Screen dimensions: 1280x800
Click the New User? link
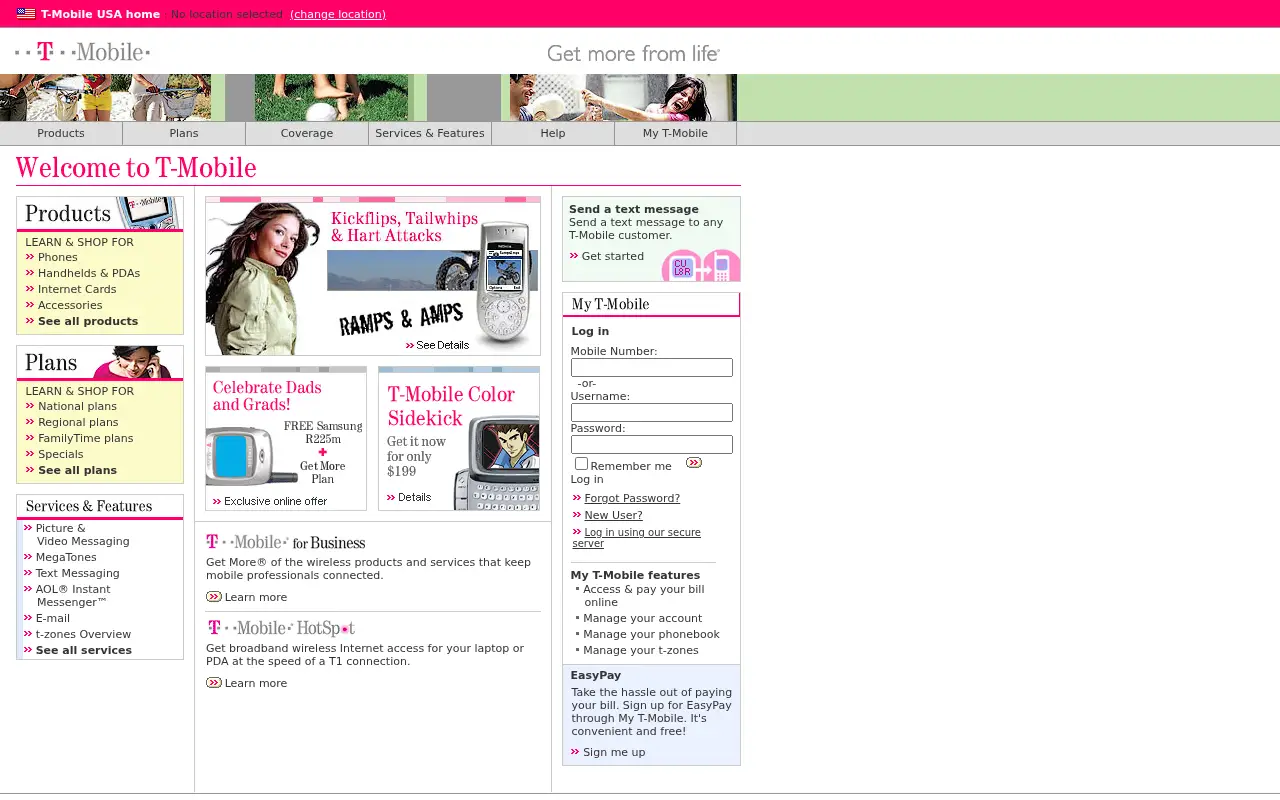[613, 515]
